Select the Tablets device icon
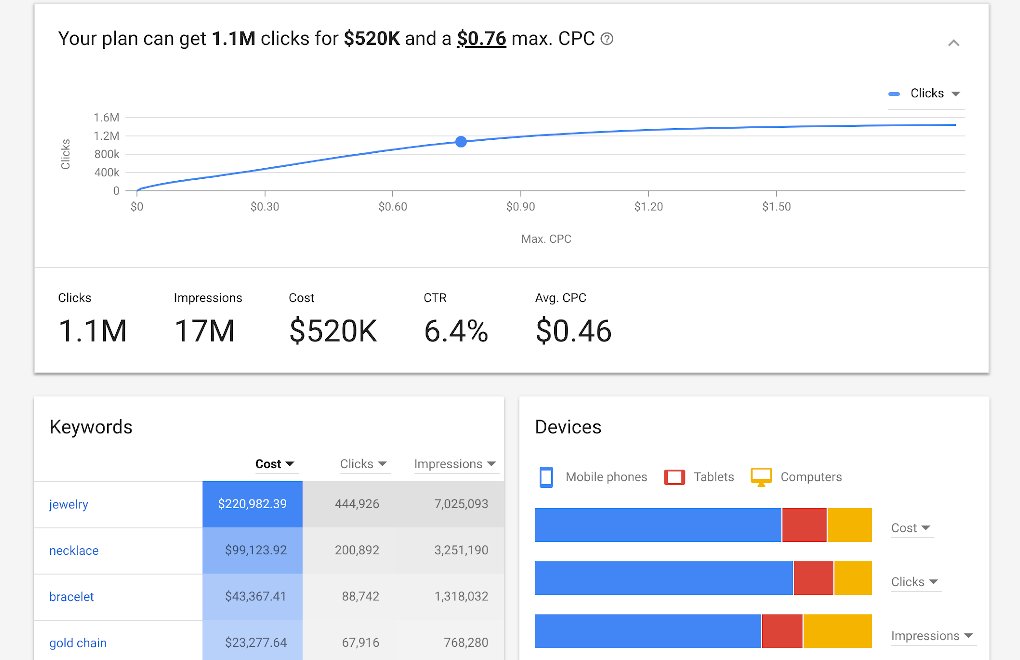 (x=674, y=477)
